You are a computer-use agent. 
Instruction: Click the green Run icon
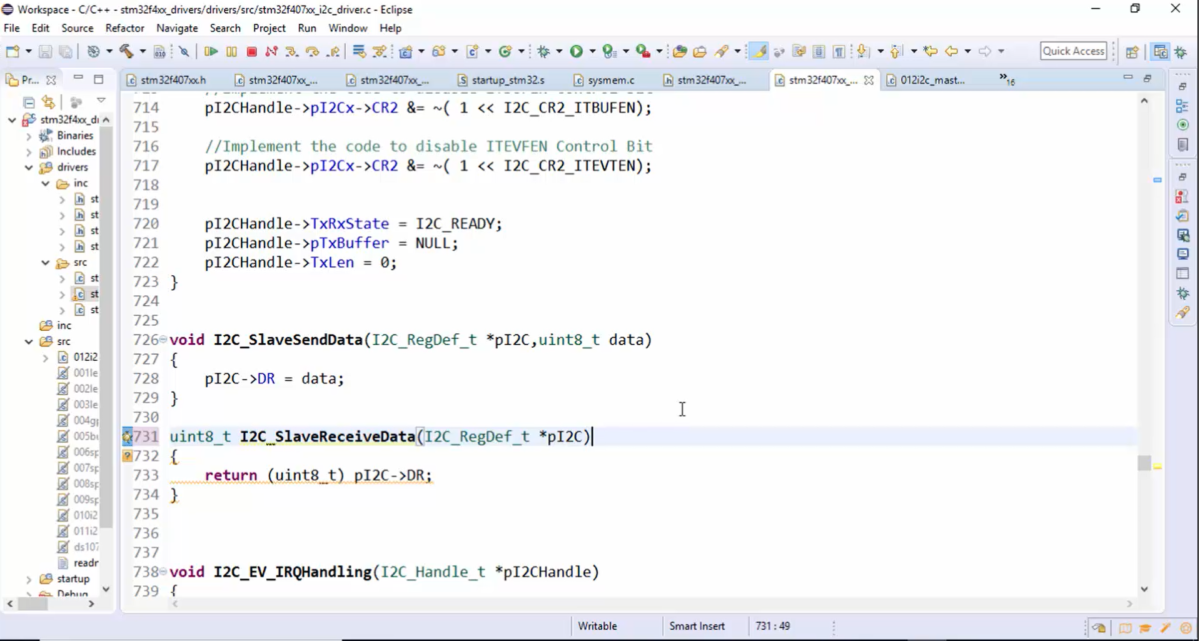coord(576,51)
